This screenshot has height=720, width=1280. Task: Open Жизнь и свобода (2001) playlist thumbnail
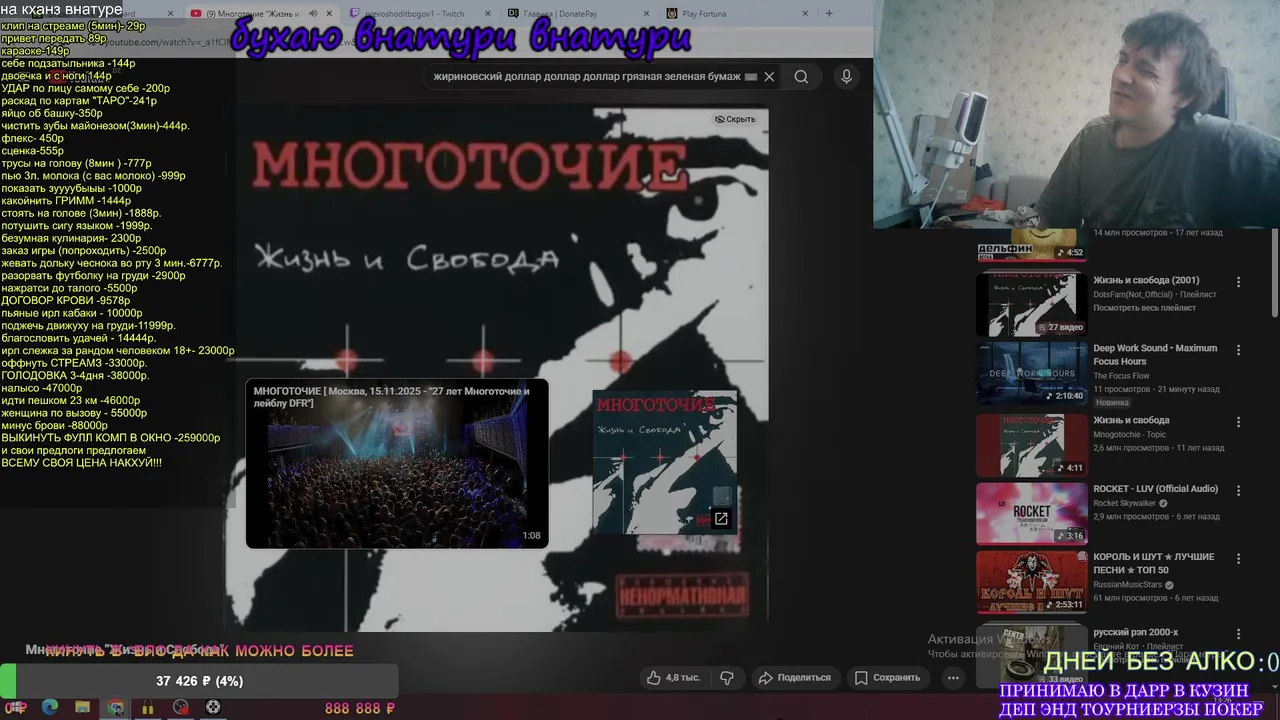[x=1031, y=304]
